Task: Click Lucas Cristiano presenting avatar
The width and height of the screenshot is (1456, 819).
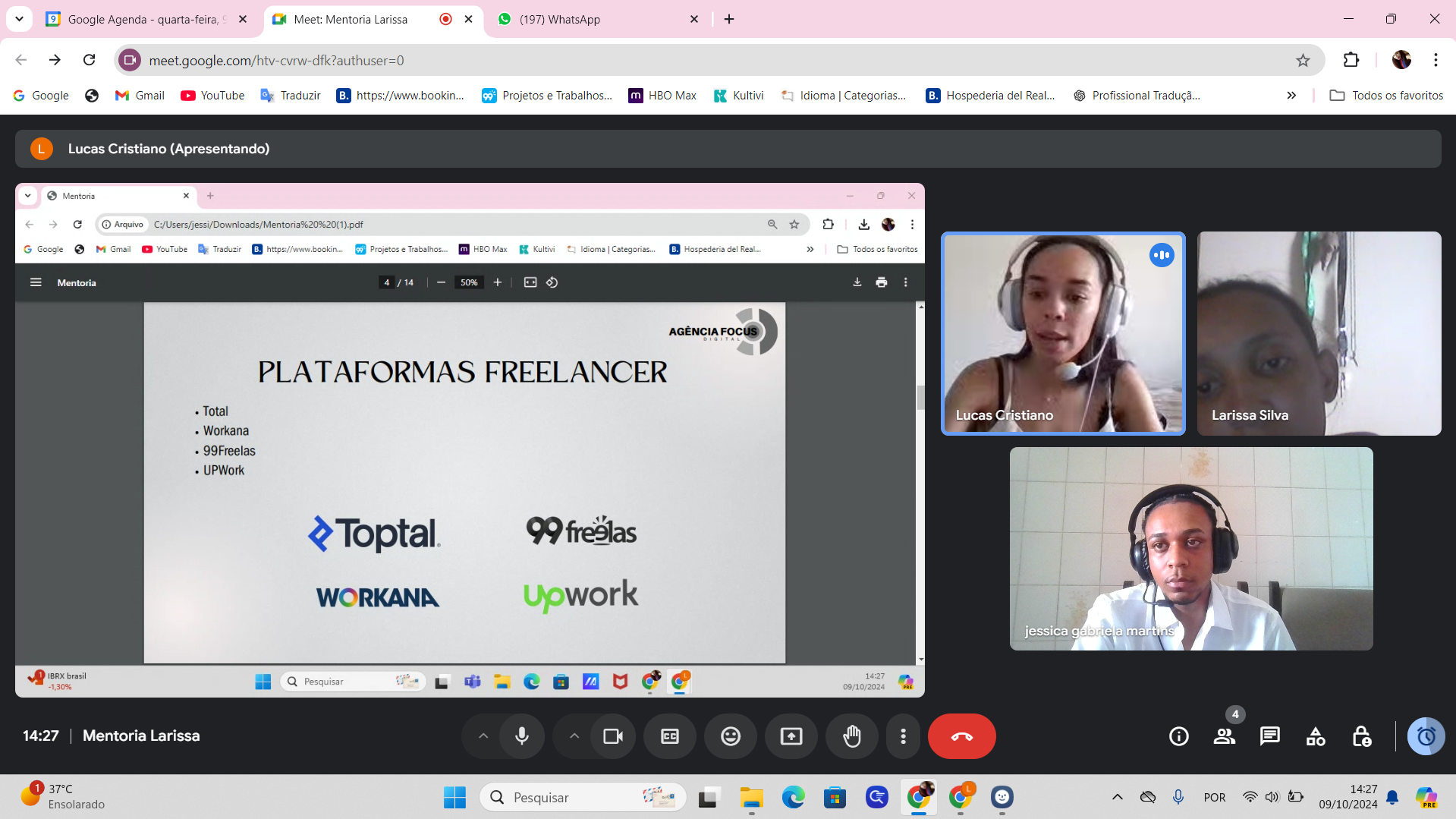Action: (x=42, y=149)
